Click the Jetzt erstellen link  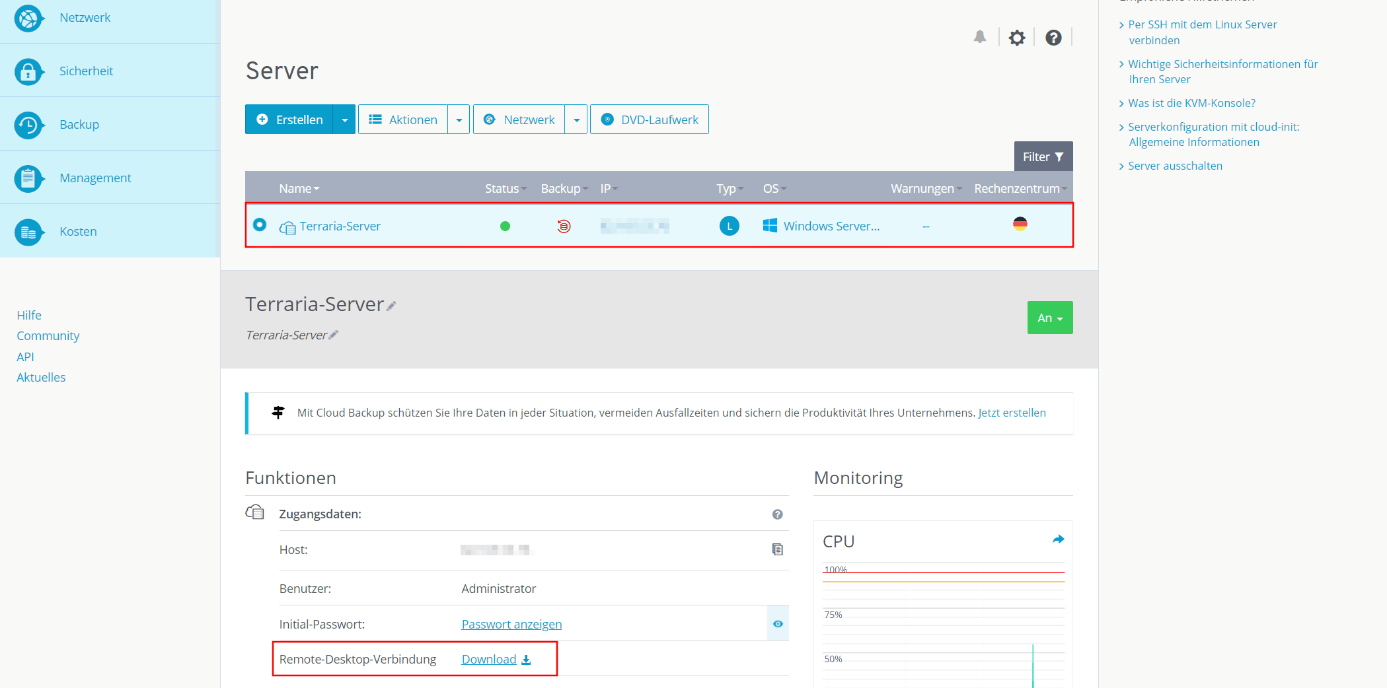point(1012,412)
